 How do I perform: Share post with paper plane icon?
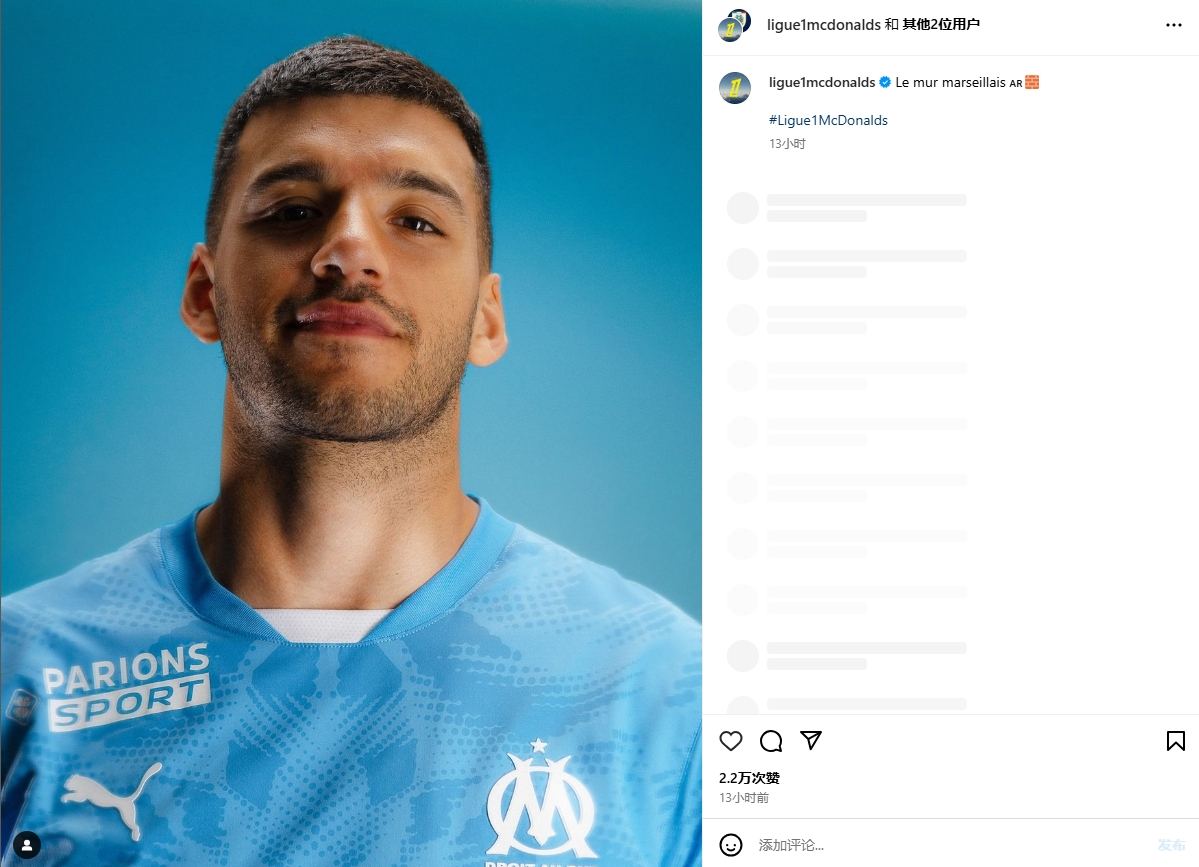[x=811, y=740]
